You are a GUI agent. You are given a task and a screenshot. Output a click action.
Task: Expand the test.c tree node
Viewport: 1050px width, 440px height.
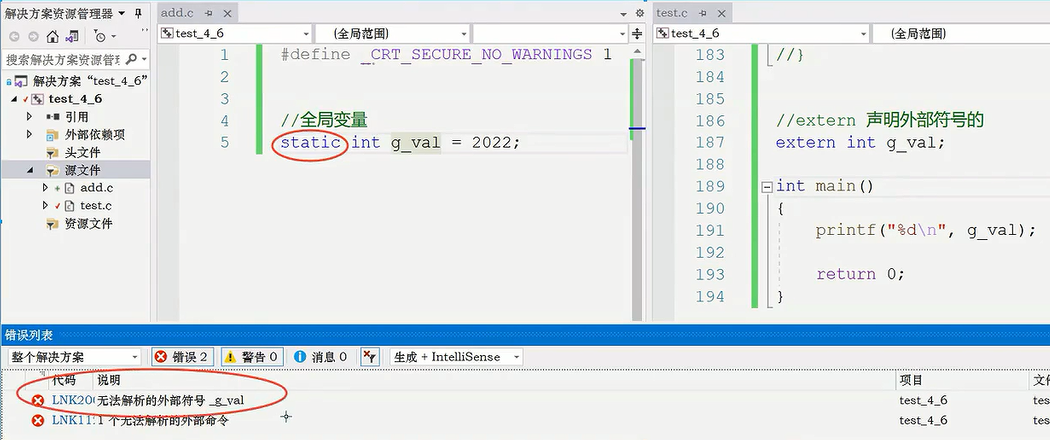46,206
